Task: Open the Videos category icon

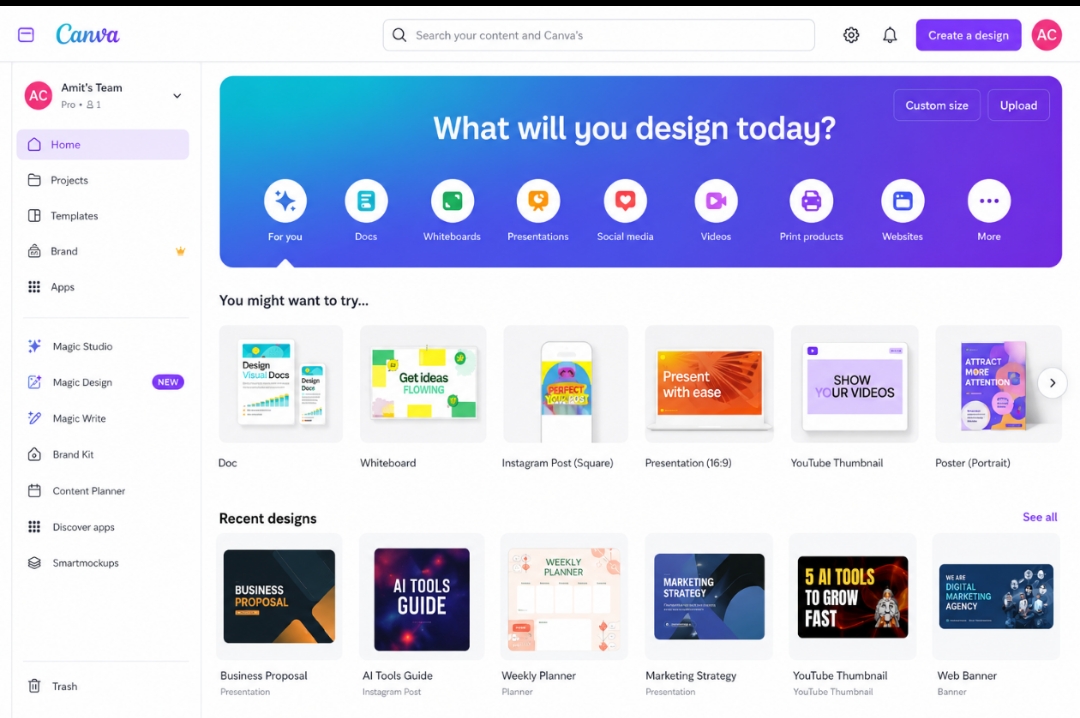Action: pos(716,201)
